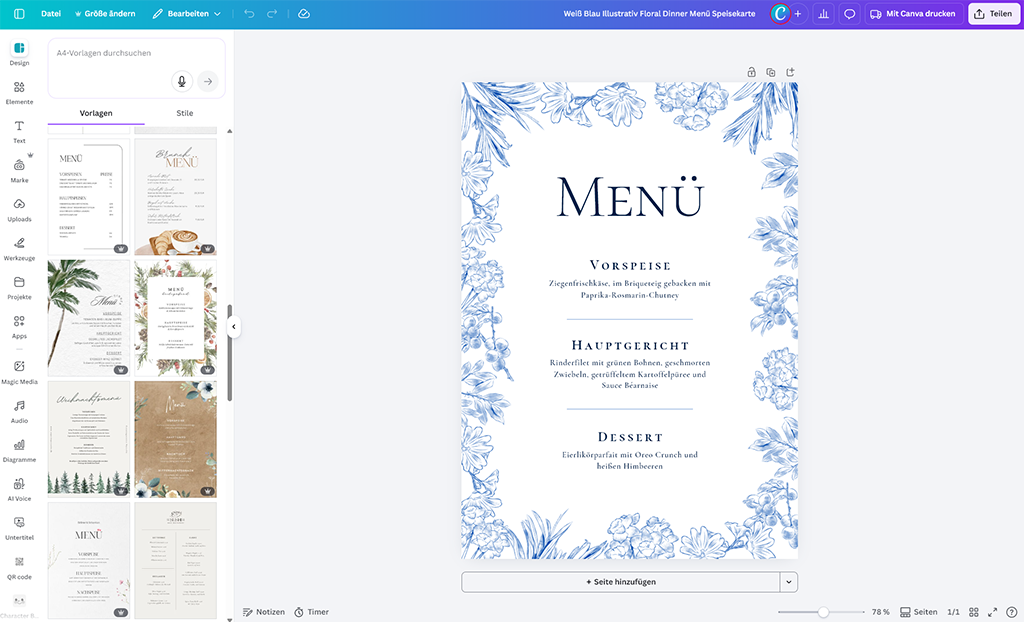
Task: Activate microphone voice search icon
Action: [182, 81]
